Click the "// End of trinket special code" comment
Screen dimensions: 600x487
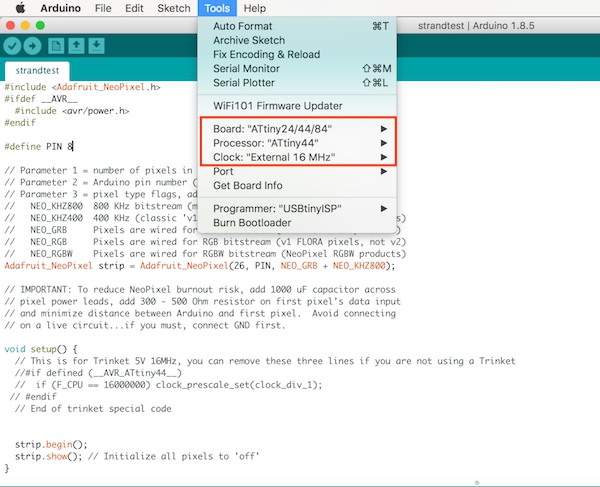coord(93,409)
